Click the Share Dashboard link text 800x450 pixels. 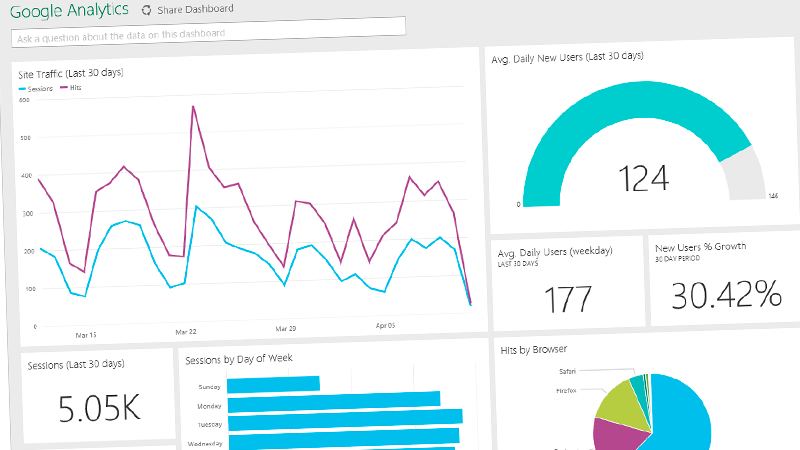[195, 10]
